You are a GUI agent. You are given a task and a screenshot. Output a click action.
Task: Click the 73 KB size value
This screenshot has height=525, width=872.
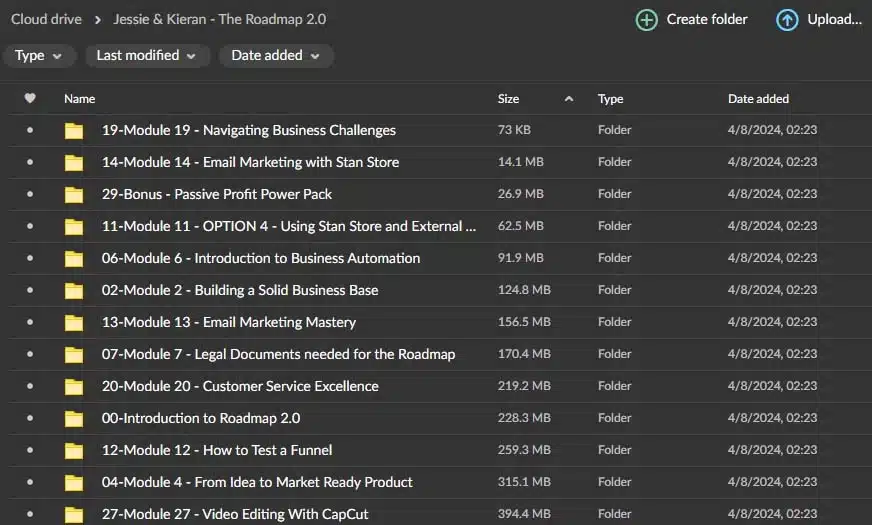[x=514, y=130]
